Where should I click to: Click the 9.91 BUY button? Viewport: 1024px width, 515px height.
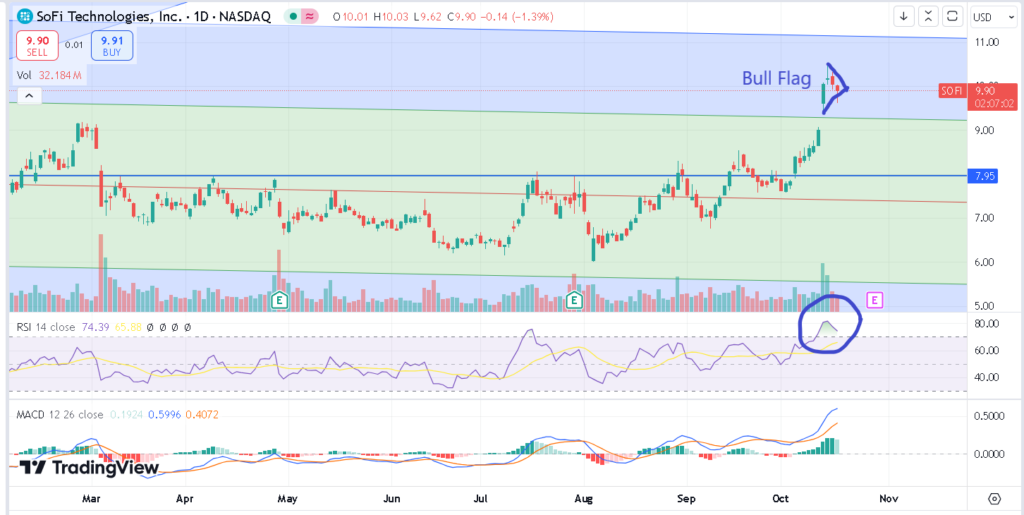(112, 45)
